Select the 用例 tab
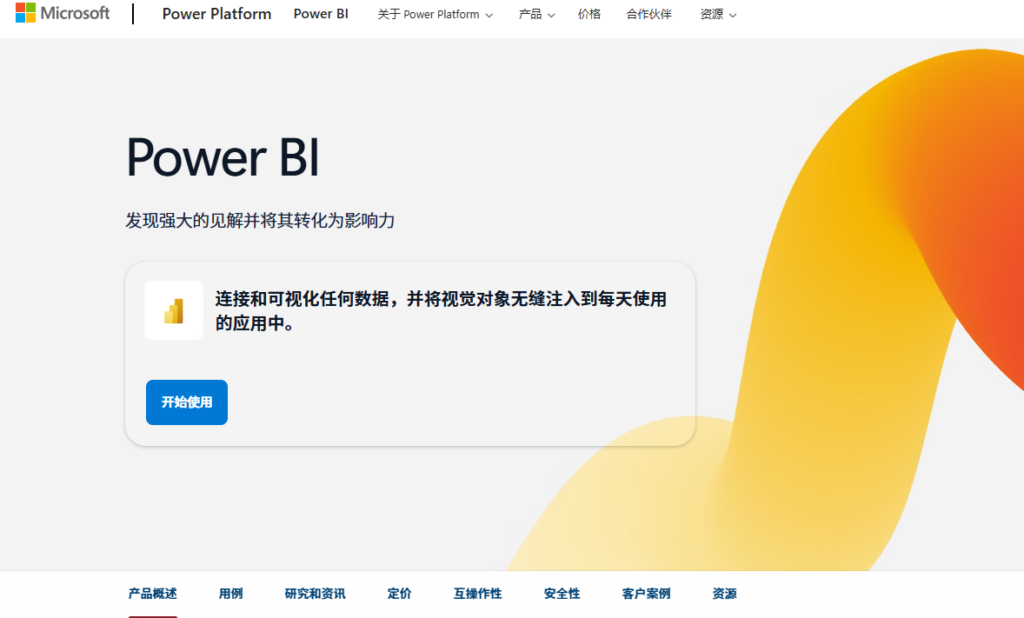The width and height of the screenshot is (1024, 618). 231,594
